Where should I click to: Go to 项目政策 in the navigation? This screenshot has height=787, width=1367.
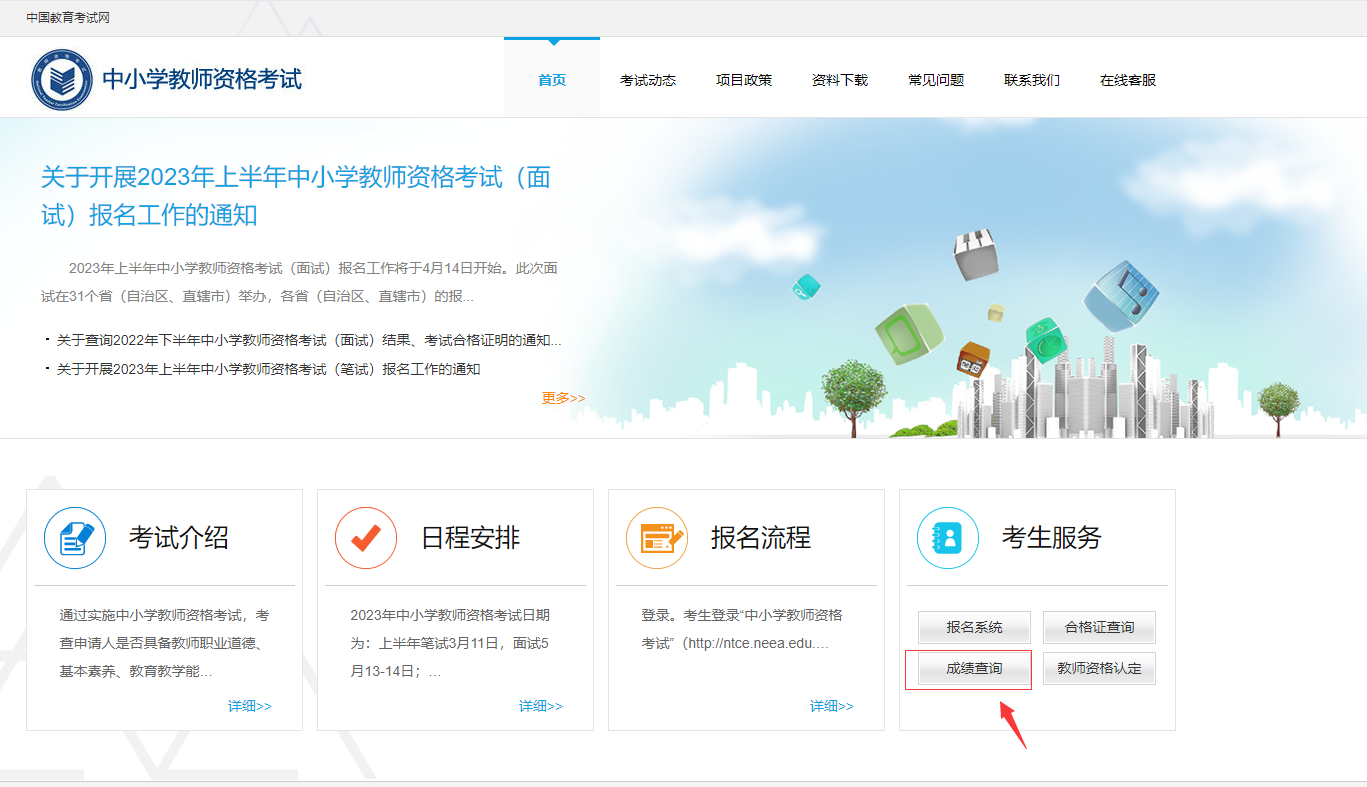744,80
